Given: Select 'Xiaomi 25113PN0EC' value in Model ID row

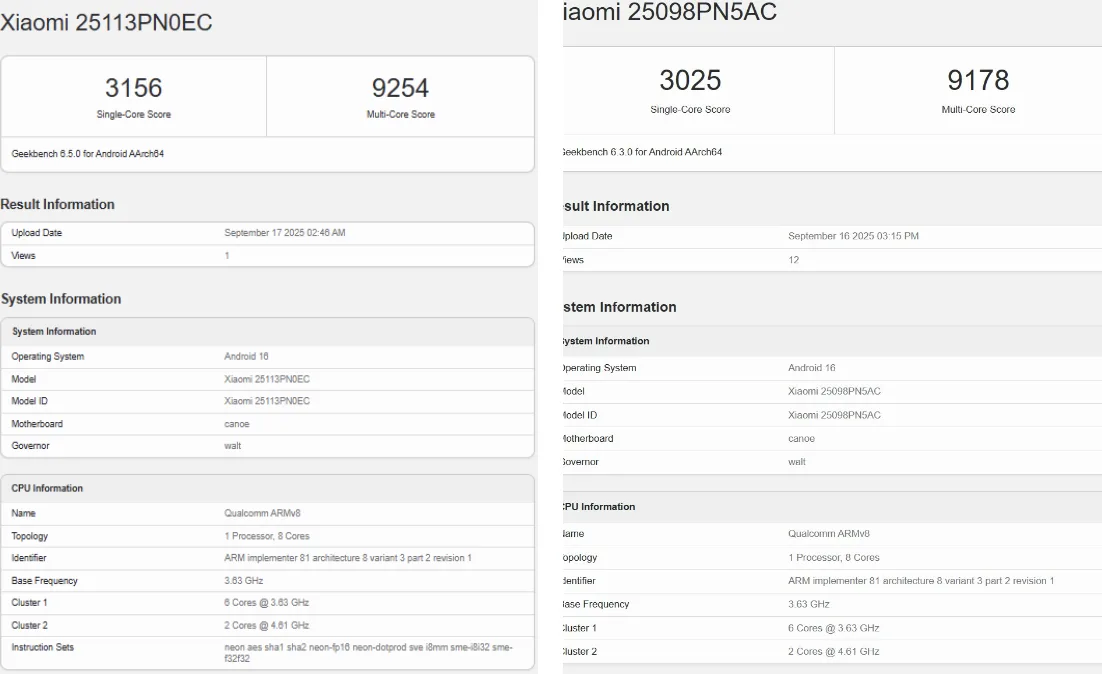Looking at the screenshot, I should [x=267, y=401].
